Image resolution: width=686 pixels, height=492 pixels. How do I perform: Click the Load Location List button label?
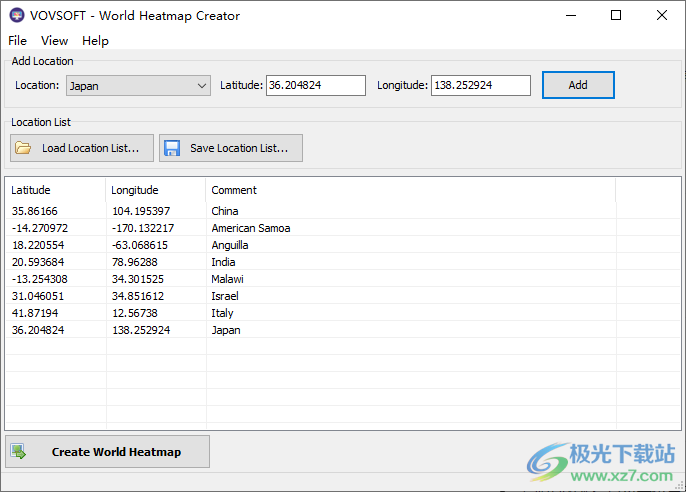pos(91,148)
